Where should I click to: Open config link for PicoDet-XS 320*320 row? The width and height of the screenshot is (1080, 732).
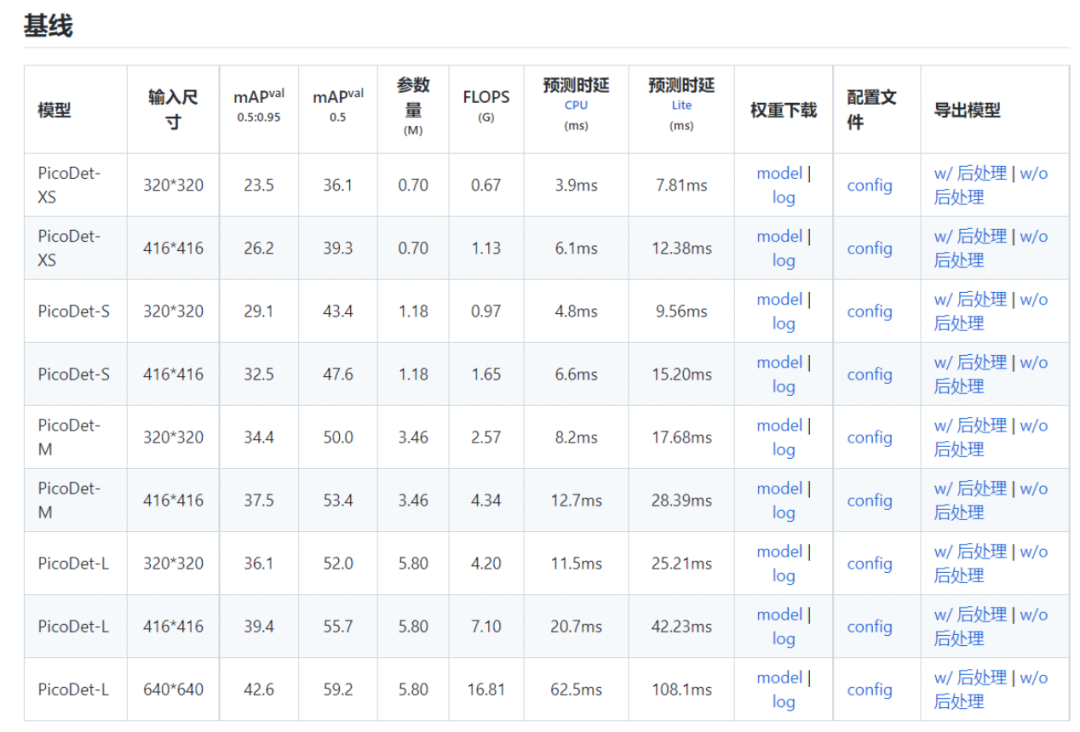click(x=869, y=185)
